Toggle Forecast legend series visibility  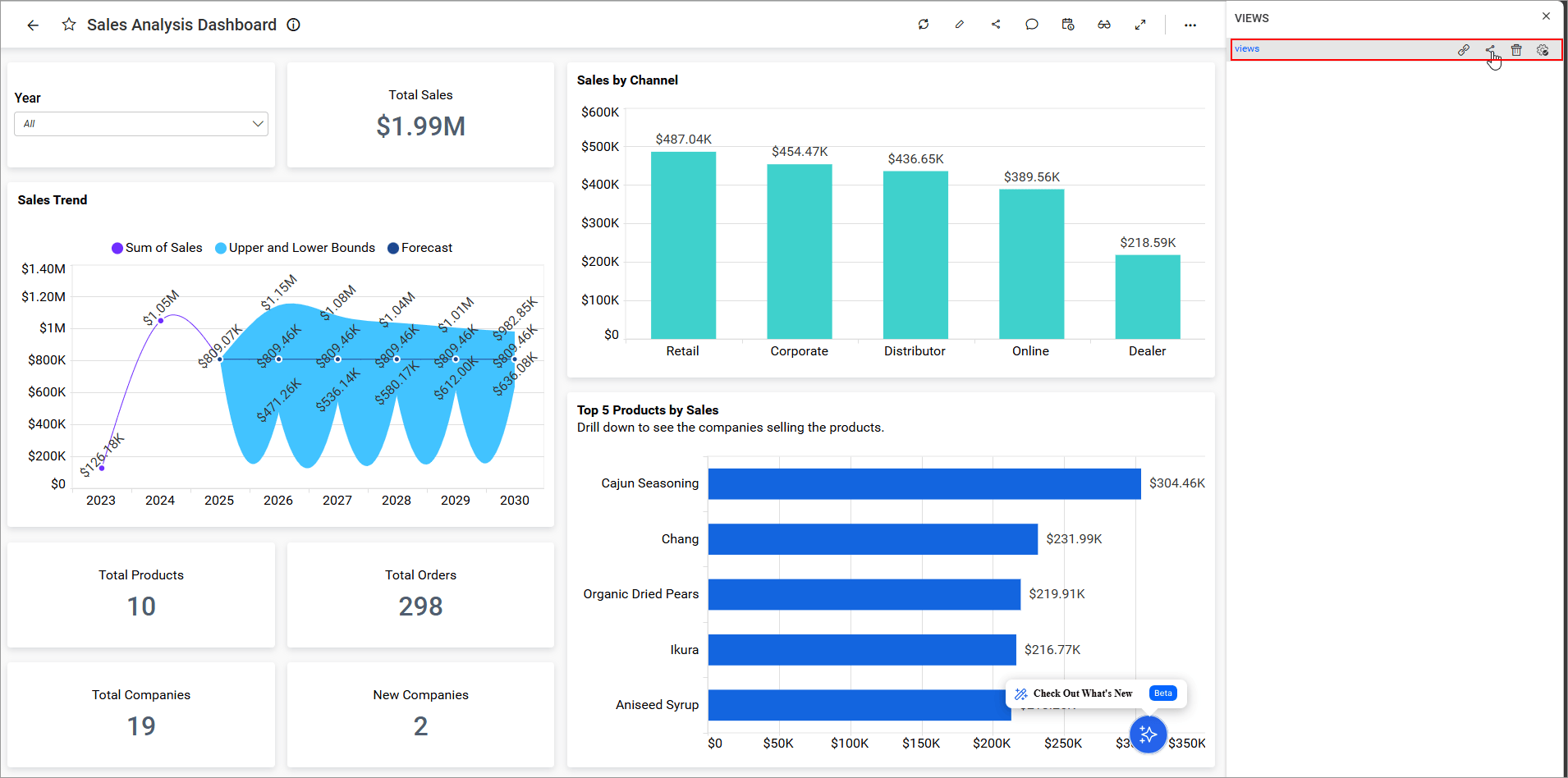393,248
